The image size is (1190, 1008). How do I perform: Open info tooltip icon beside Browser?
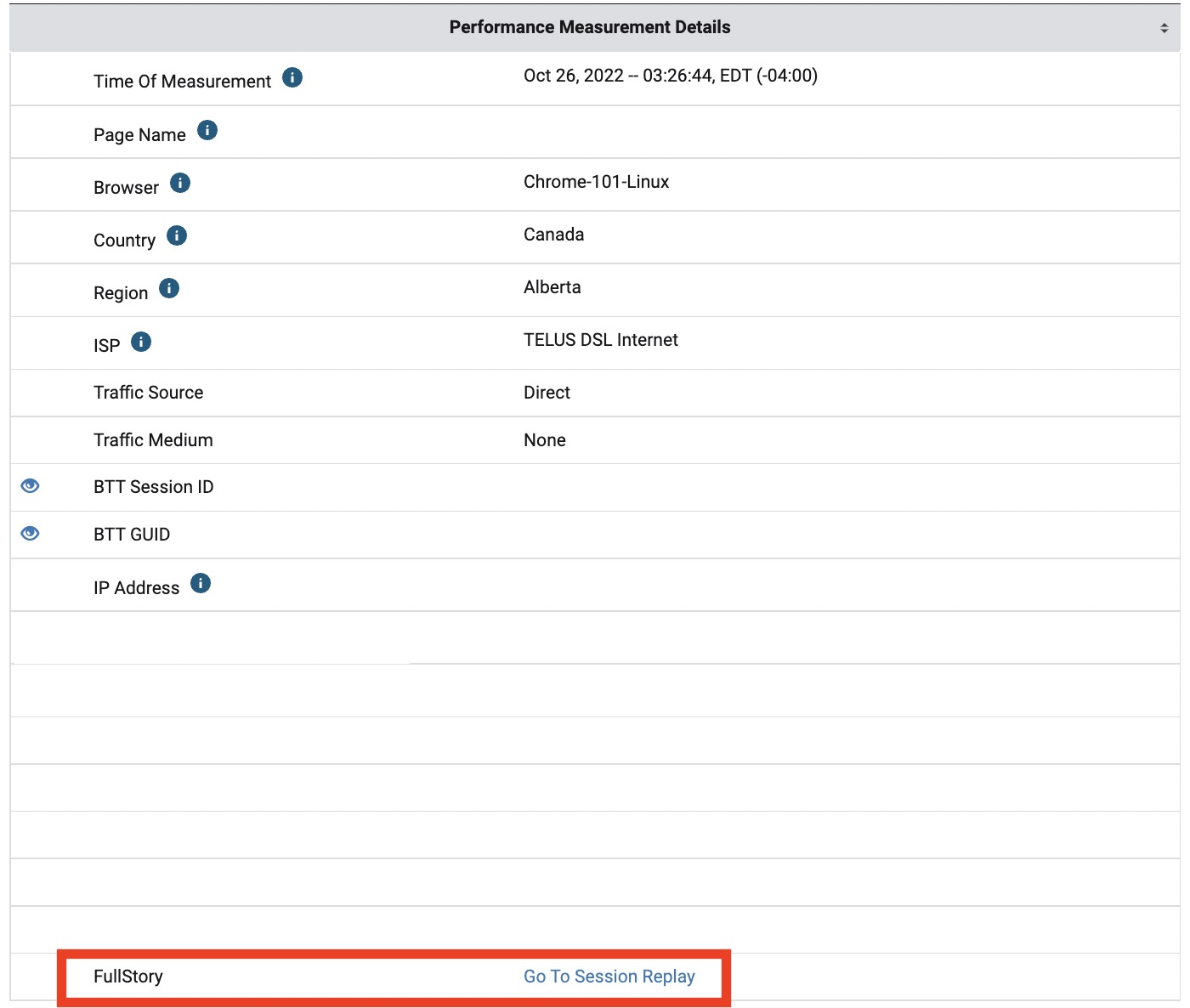[x=179, y=183]
